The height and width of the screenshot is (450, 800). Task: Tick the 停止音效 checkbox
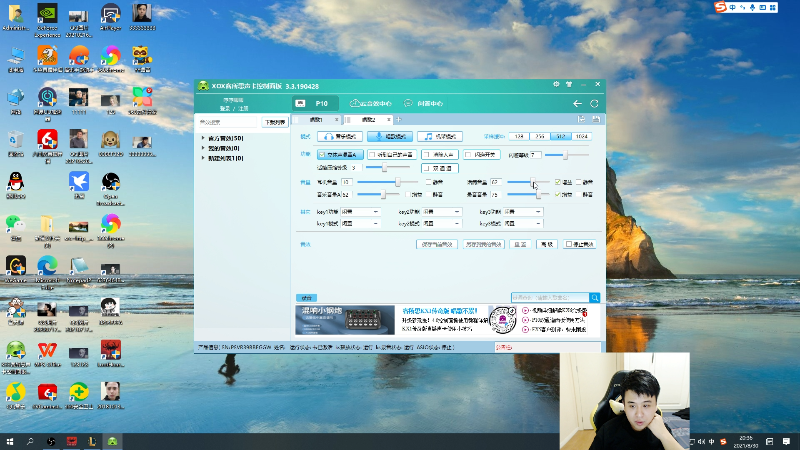point(569,244)
